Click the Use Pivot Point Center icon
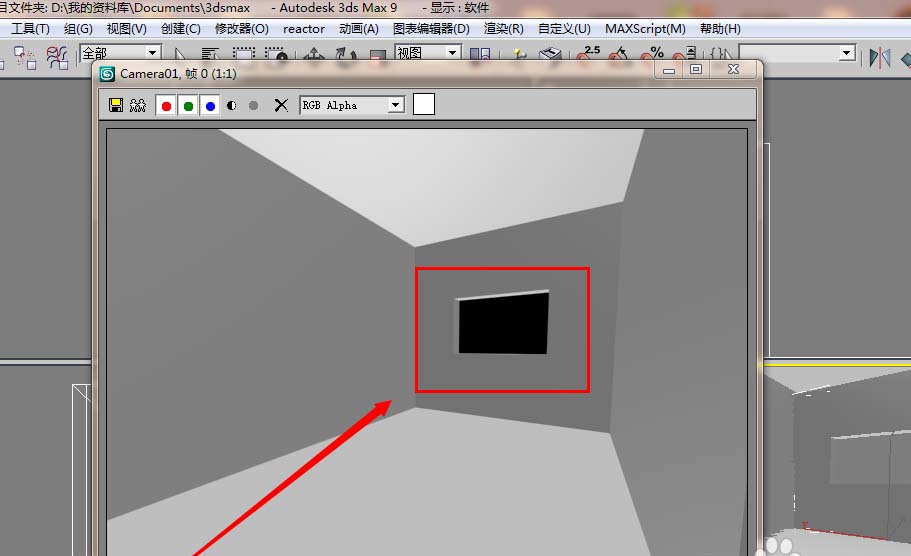This screenshot has width=911, height=556. [x=480, y=55]
